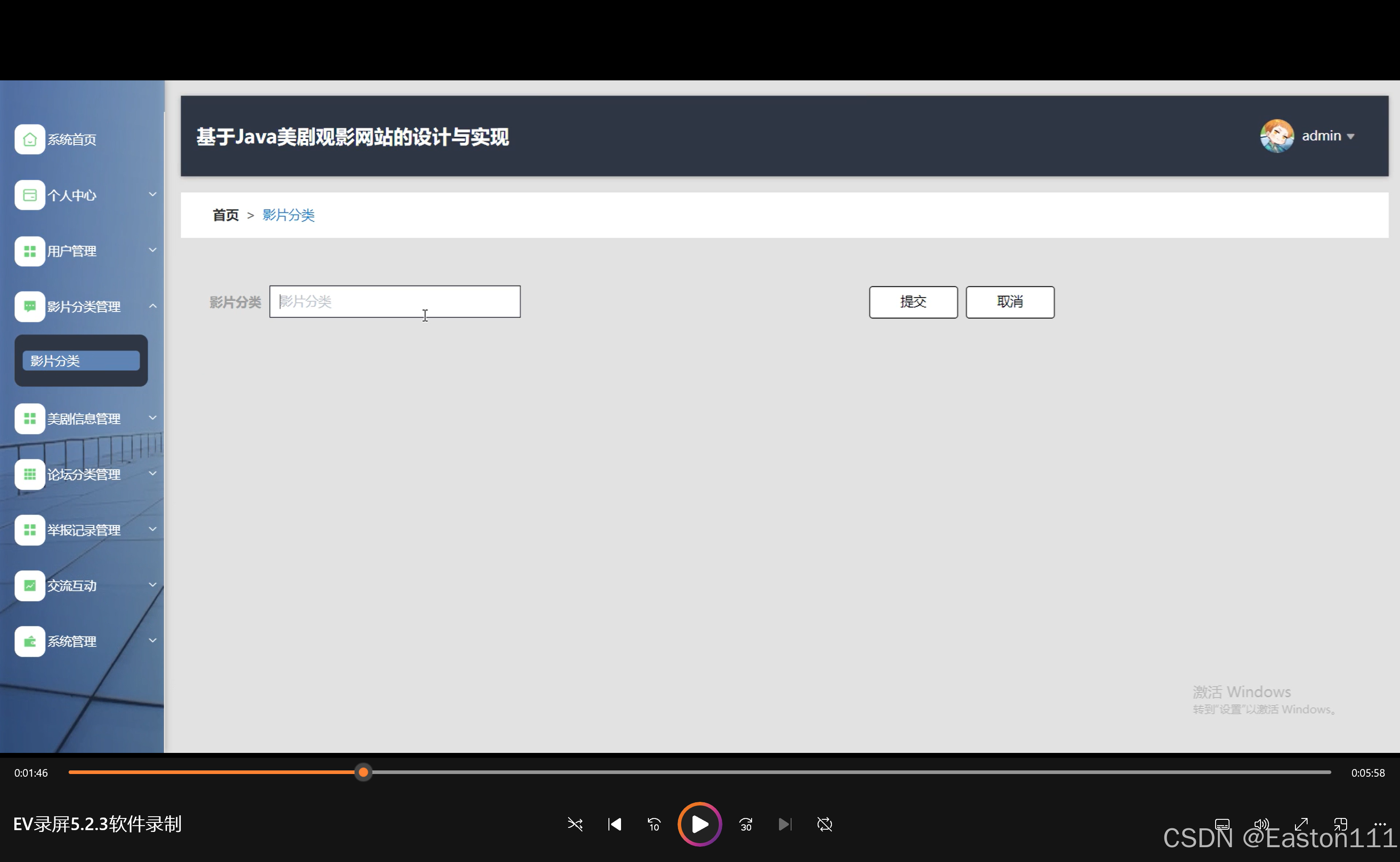Select the 美剧信息管理 grid icon
The height and width of the screenshot is (862, 1400).
(x=30, y=418)
